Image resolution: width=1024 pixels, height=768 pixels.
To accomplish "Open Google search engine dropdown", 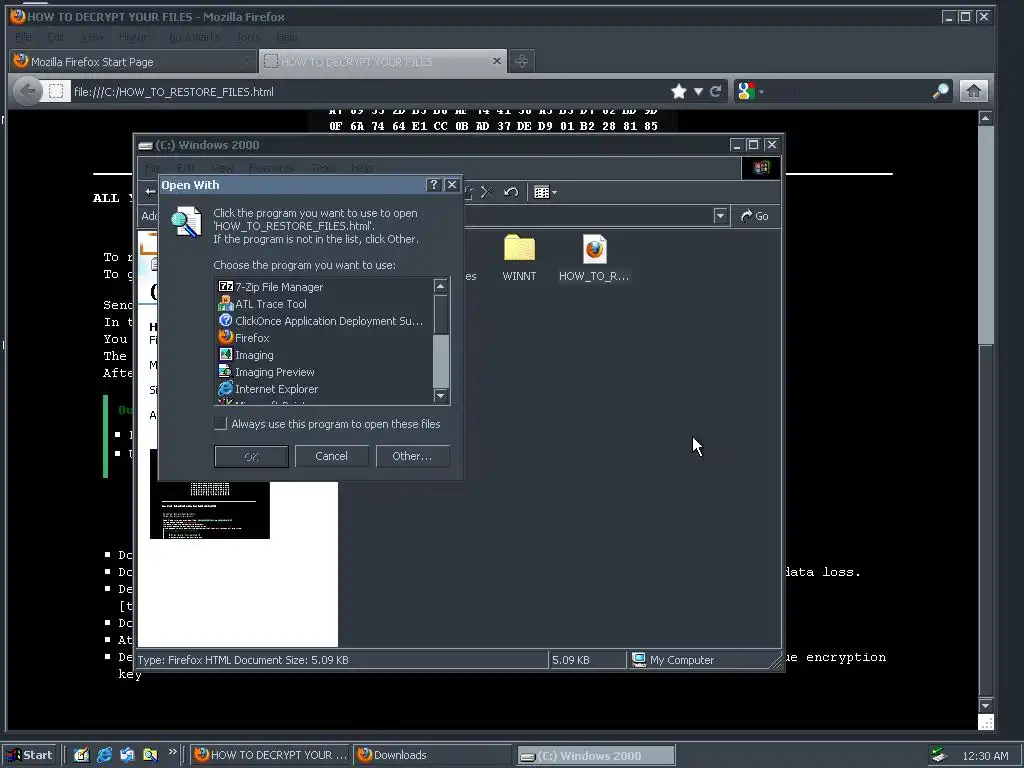I will (750, 91).
